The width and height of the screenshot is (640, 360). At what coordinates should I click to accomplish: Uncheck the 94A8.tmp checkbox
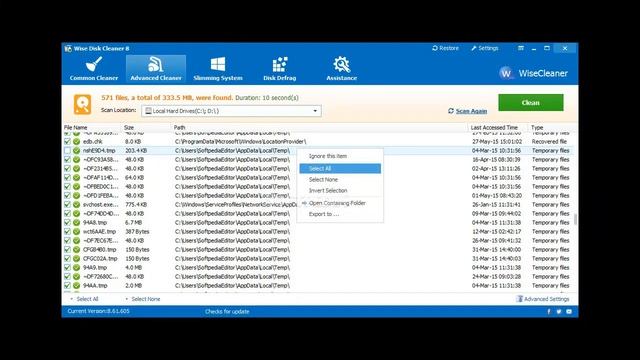(67, 222)
